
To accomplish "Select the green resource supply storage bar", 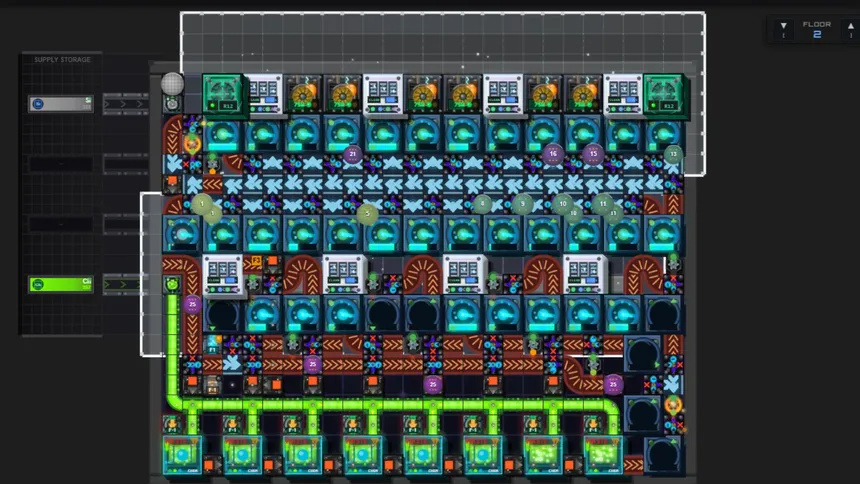I will (61, 284).
